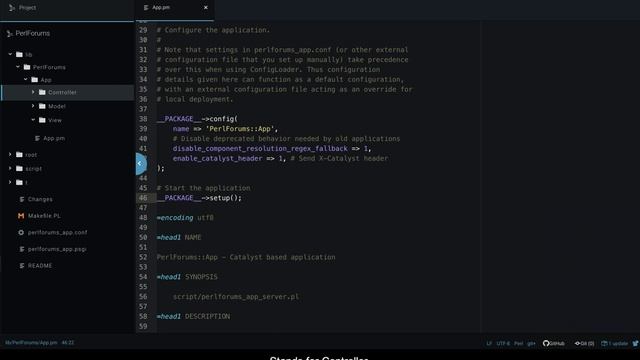Select the Project panel tab

(67, 8)
